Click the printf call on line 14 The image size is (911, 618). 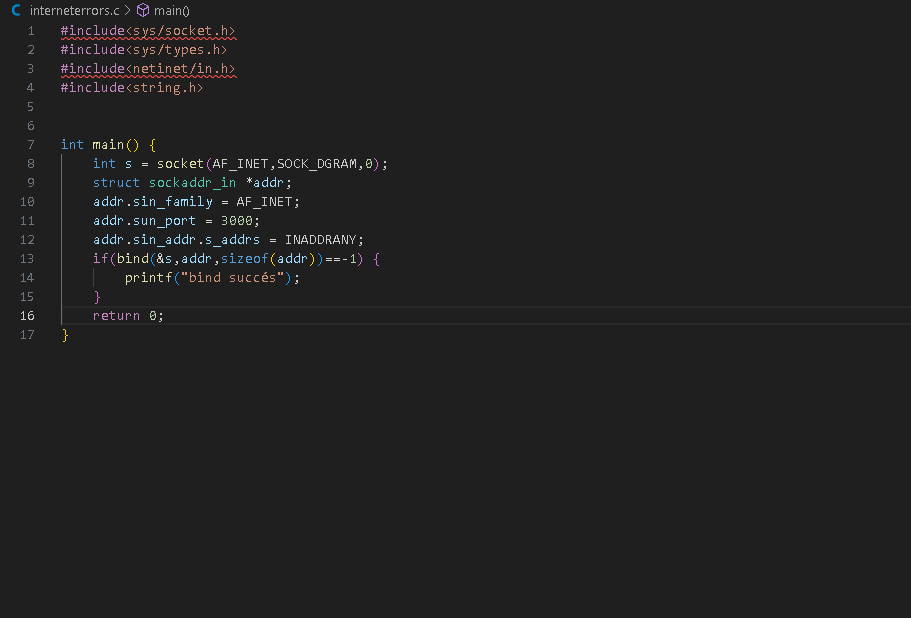click(148, 277)
